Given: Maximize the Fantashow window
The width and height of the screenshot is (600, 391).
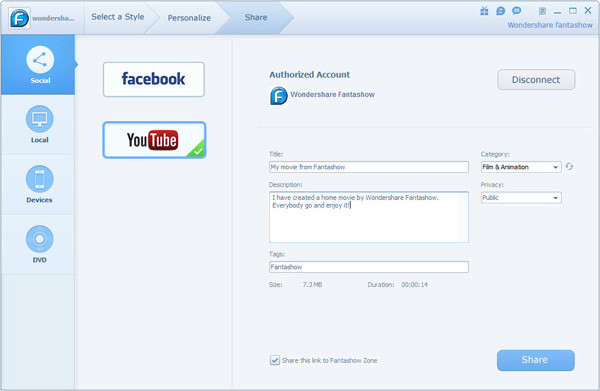Looking at the screenshot, I should pyautogui.click(x=573, y=11).
